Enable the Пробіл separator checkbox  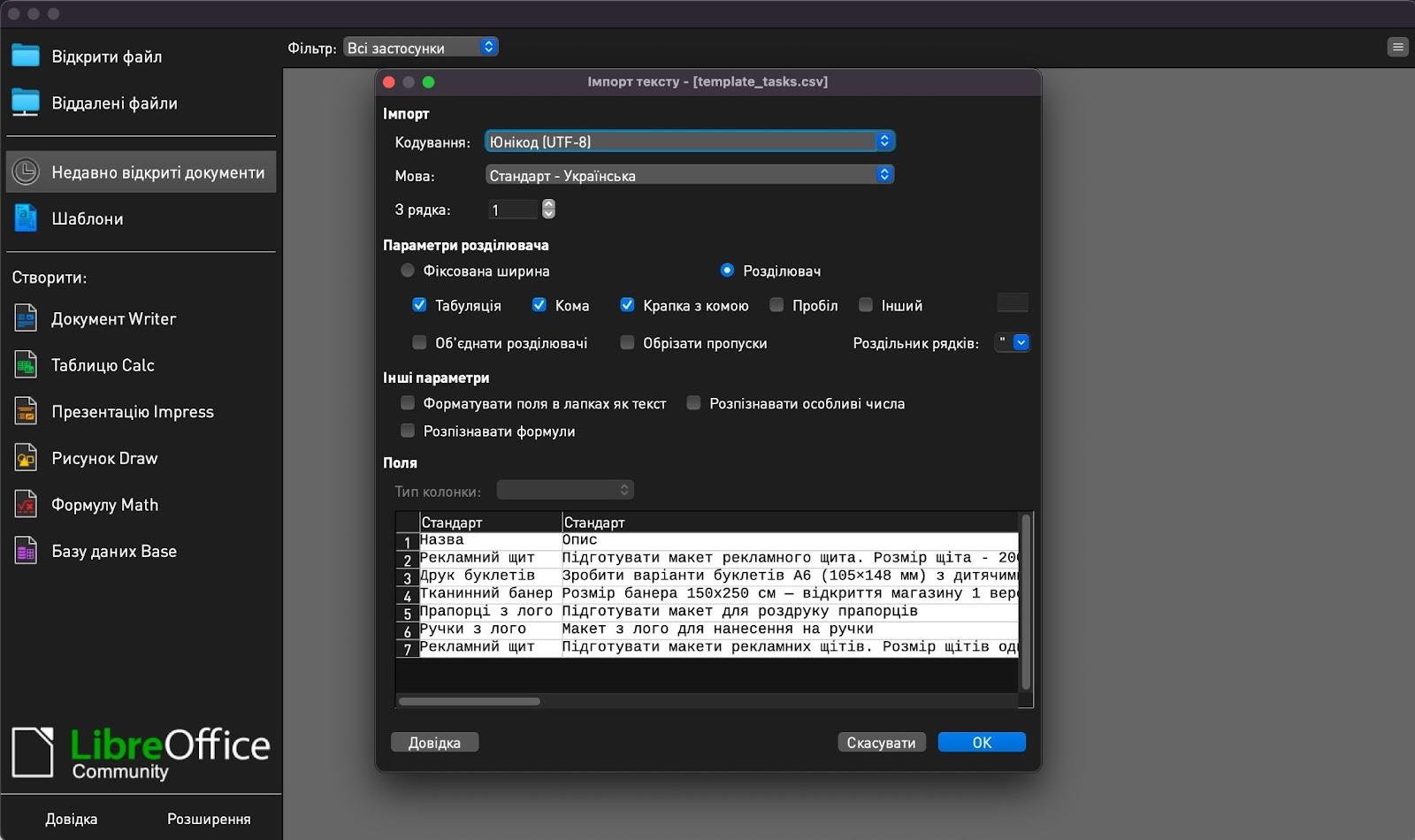point(776,305)
